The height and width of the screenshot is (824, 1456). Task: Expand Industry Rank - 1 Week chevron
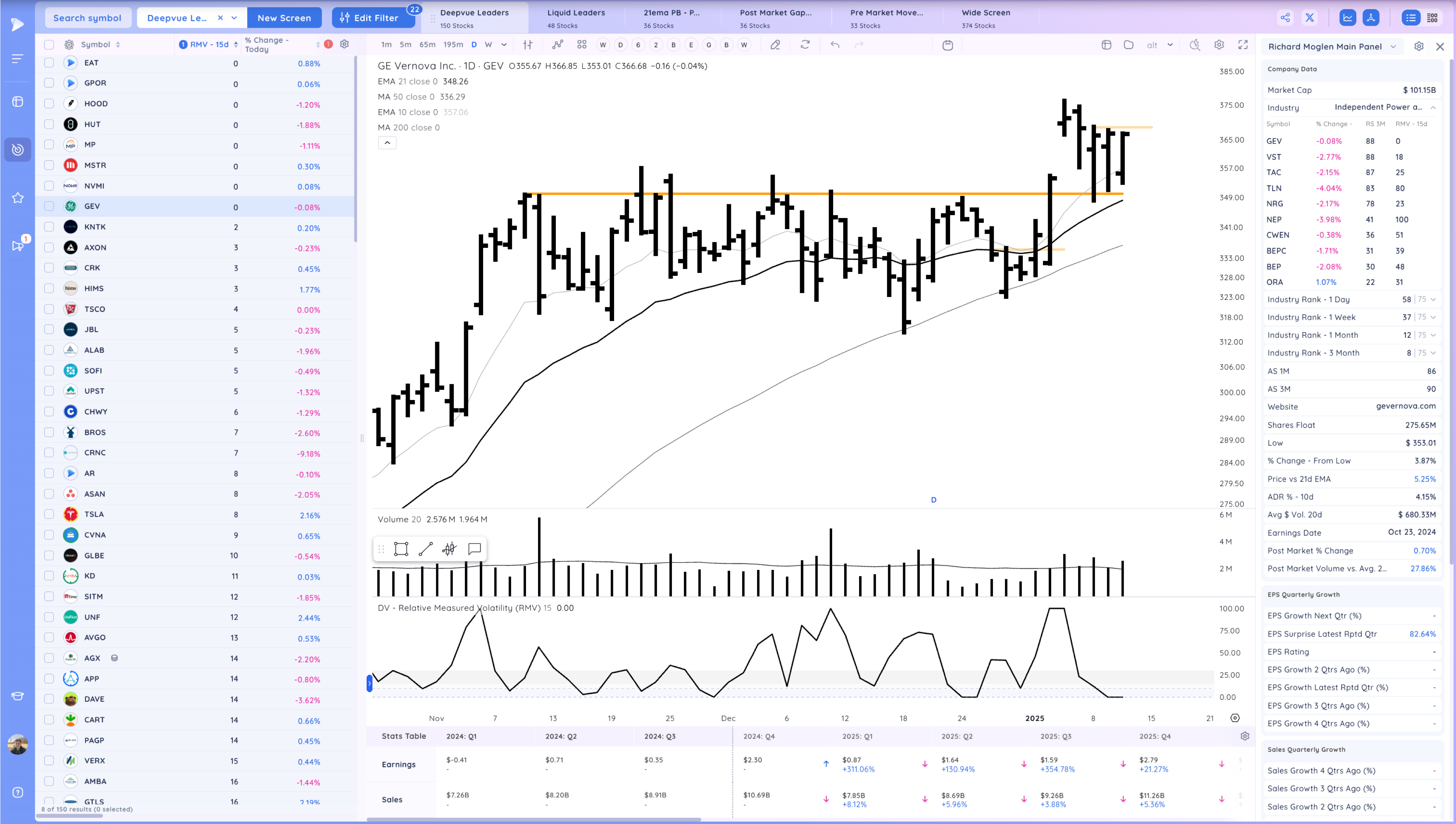click(1433, 317)
